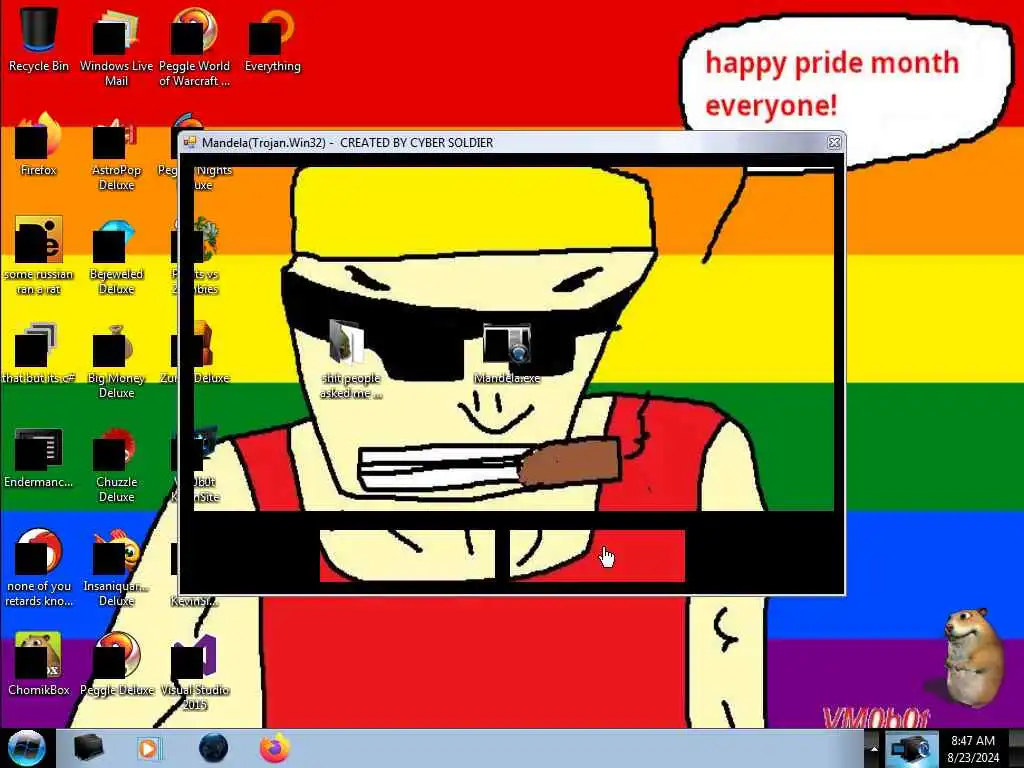Viewport: 1024px width, 768px height.
Task: Launch media player from taskbar
Action: pos(149,748)
